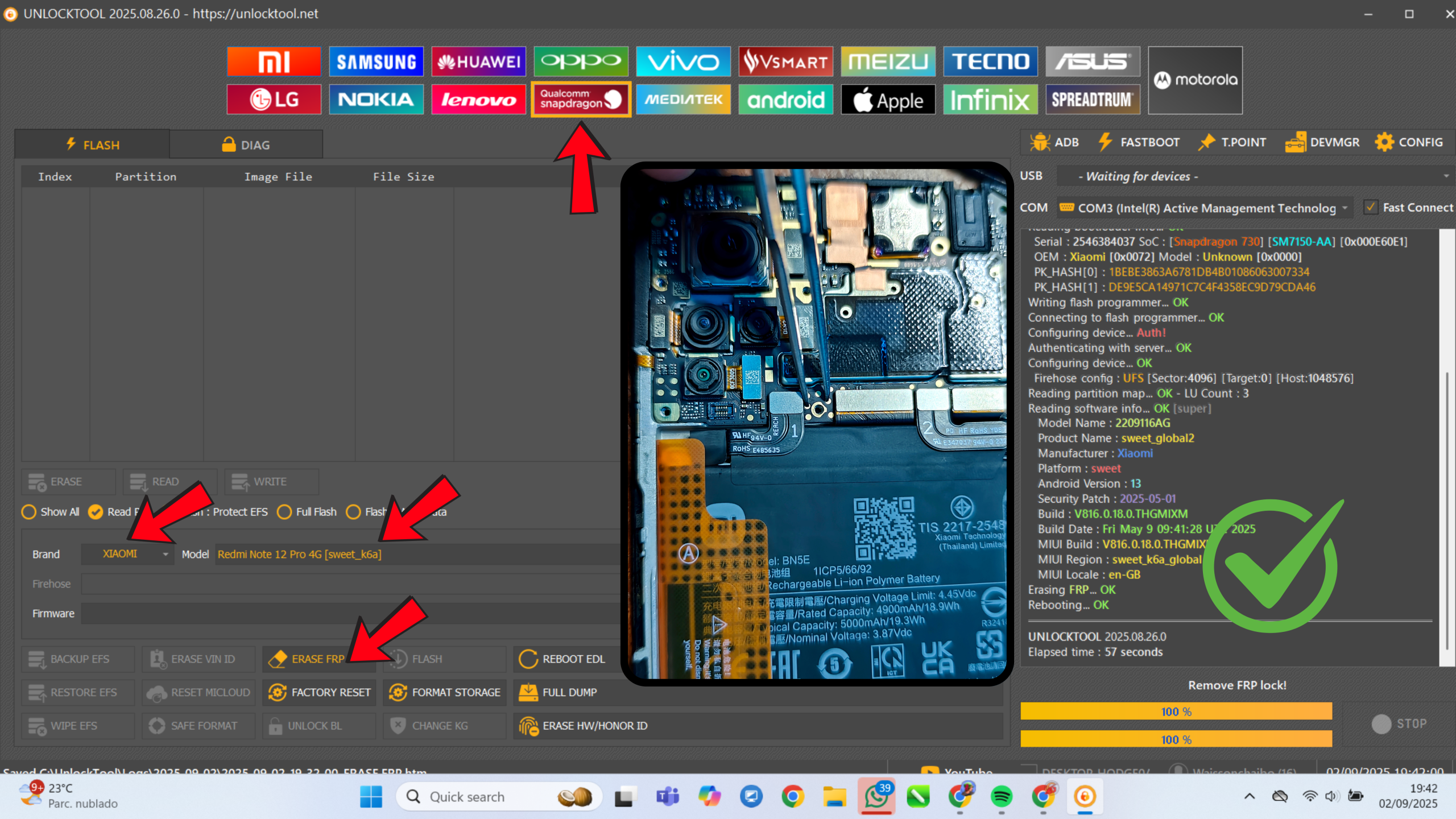
Task: Click the FORMAT STORAGE button
Action: 444,692
